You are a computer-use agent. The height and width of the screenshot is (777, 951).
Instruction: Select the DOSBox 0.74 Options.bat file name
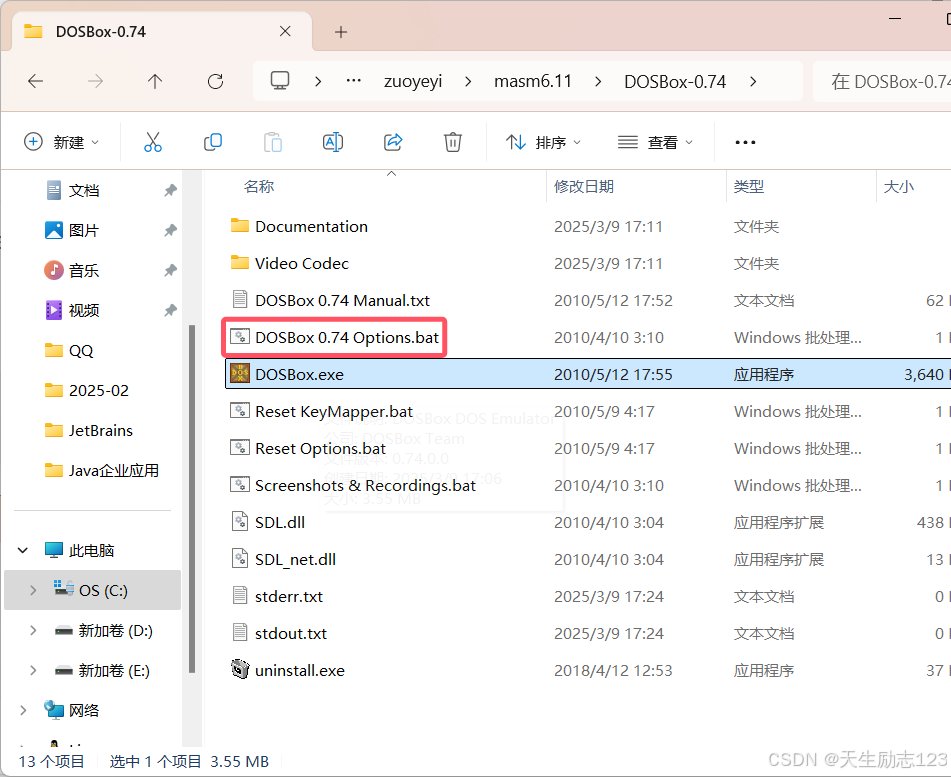(x=346, y=337)
